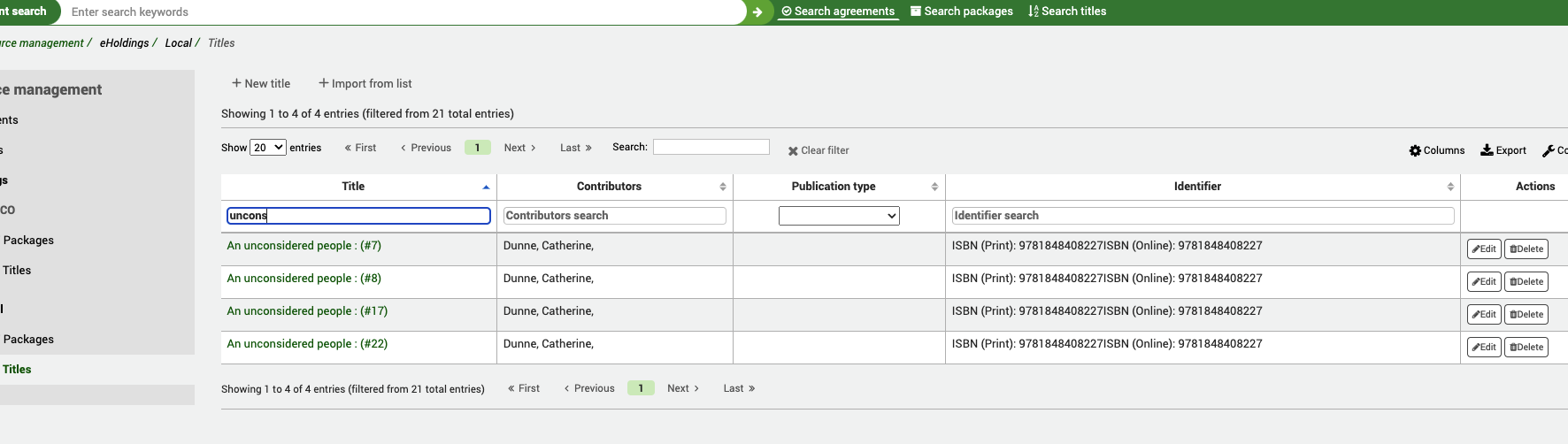Open the Publication type filter dropdown
The image size is (1568, 444).
tap(839, 216)
